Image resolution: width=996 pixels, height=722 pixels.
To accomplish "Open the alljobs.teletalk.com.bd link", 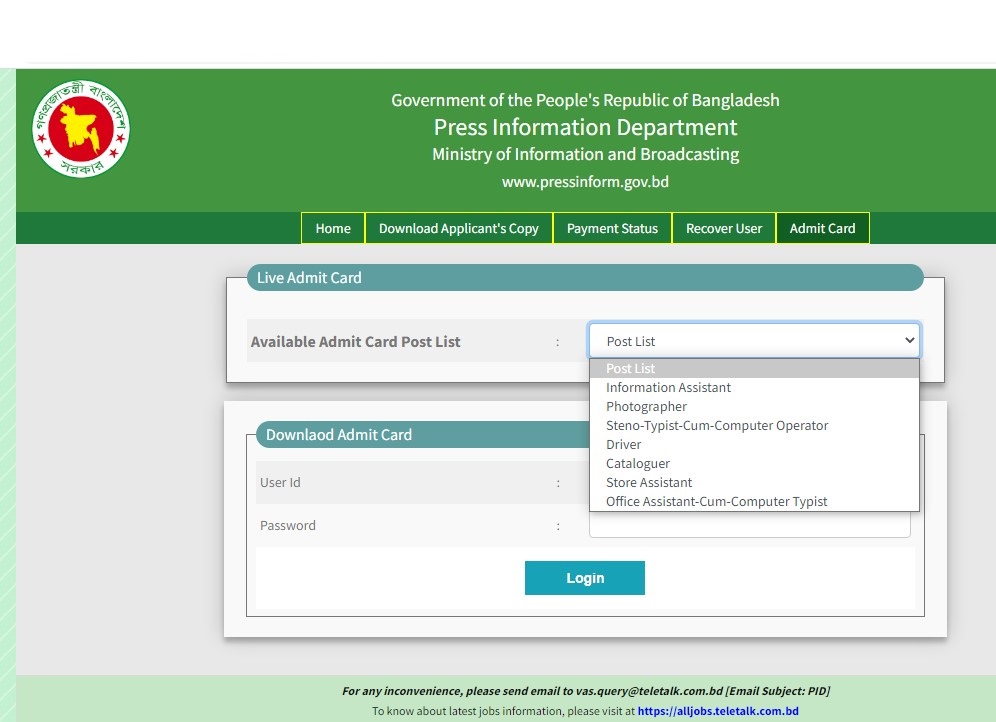I will [717, 711].
